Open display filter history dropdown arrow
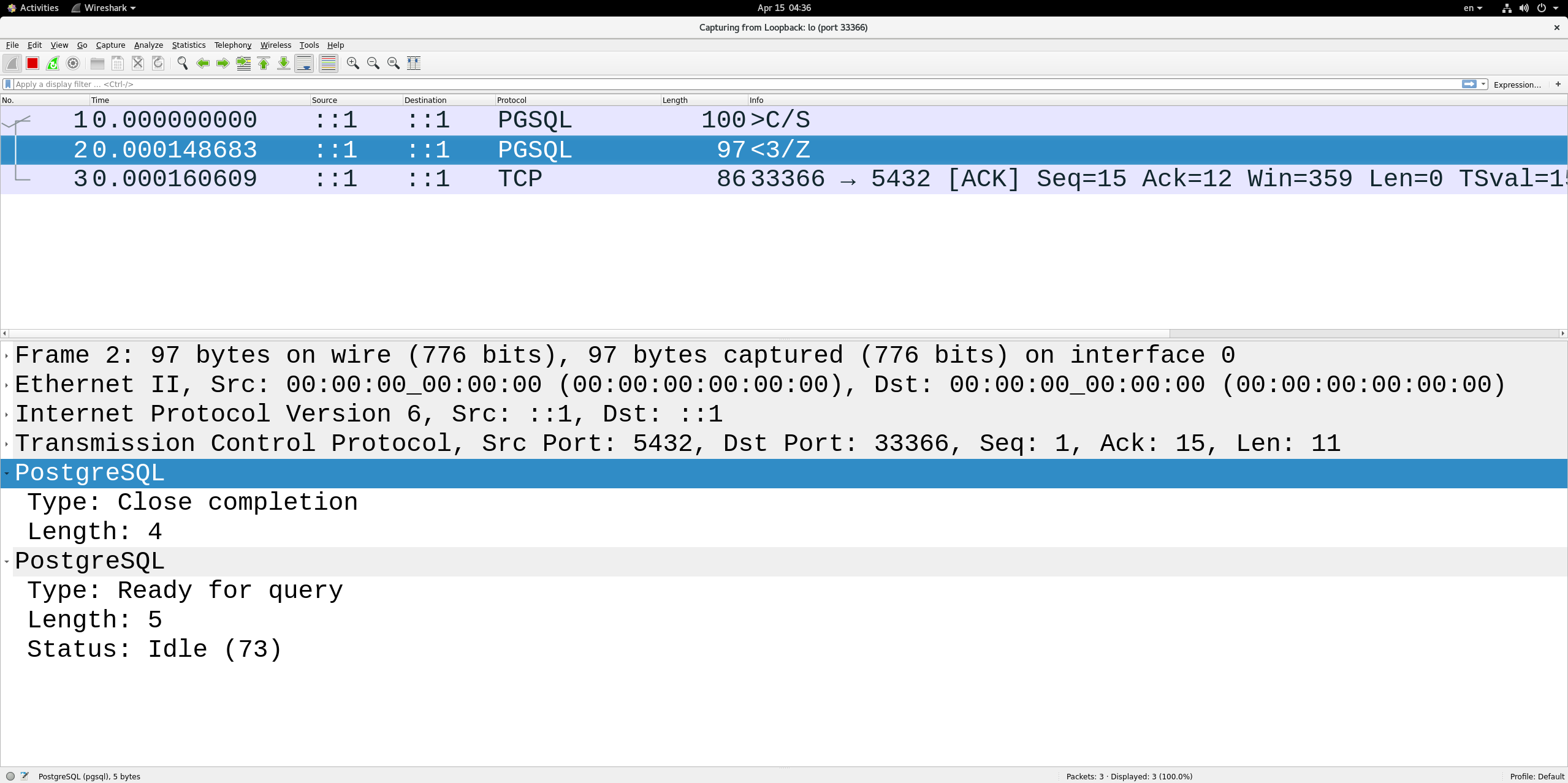This screenshot has width=1568, height=783. click(1483, 84)
